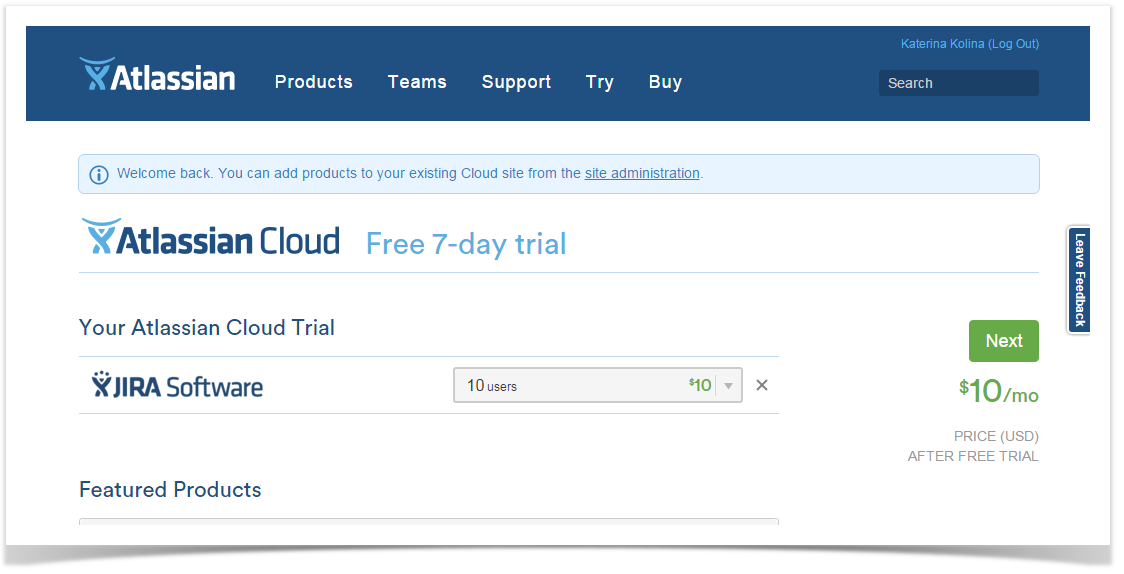This screenshot has width=1124, height=574.
Task: Click the 'PRICE (USD)' label
Action: coord(996,436)
